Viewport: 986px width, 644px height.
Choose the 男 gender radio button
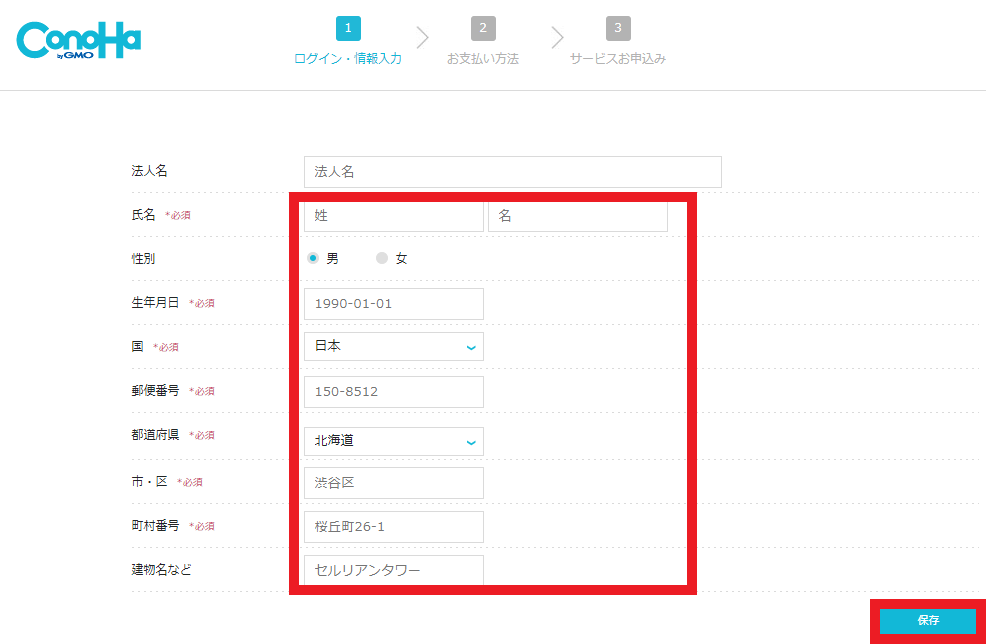[x=313, y=258]
